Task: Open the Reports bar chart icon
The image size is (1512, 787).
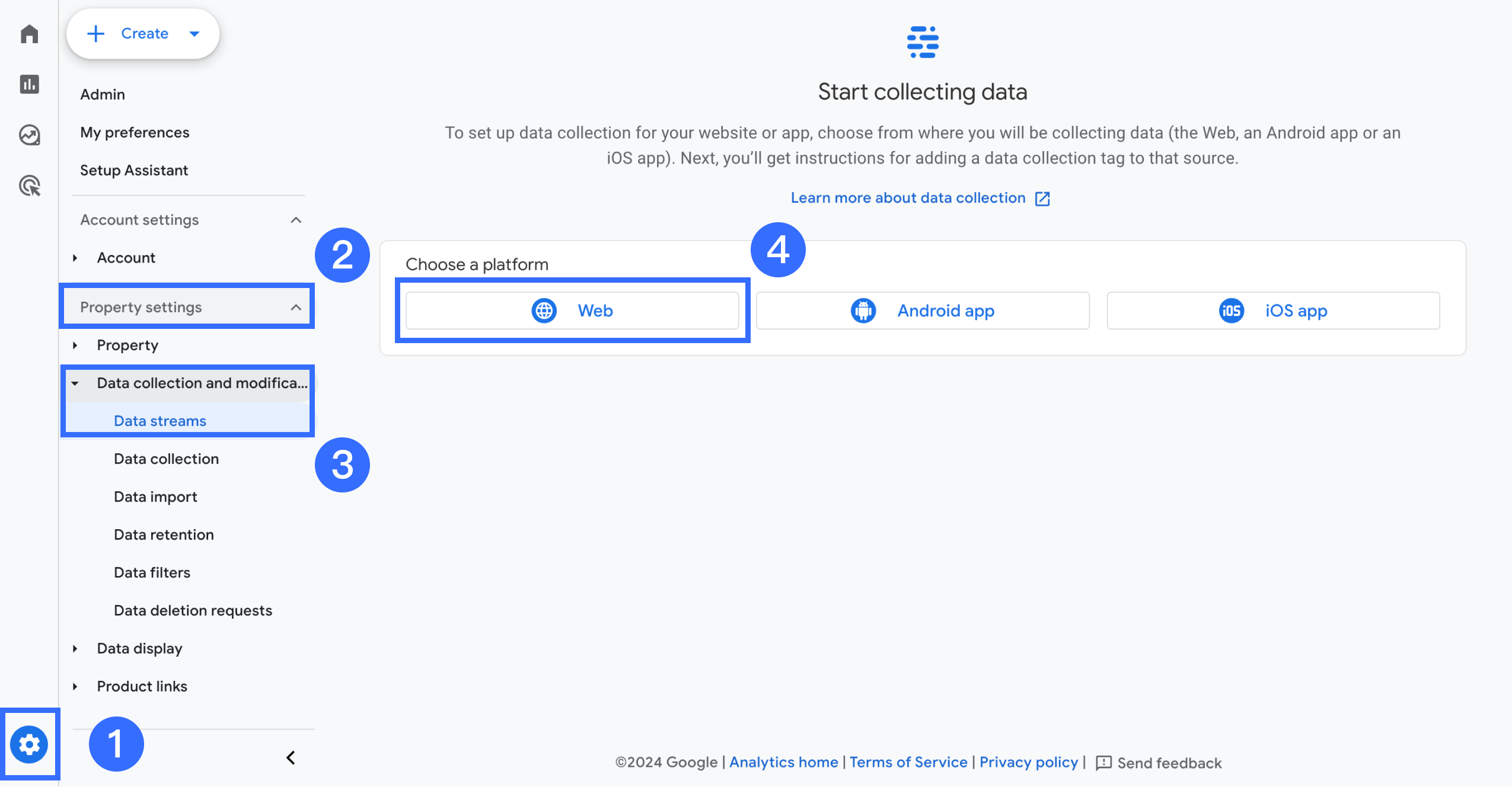Action: click(x=29, y=84)
